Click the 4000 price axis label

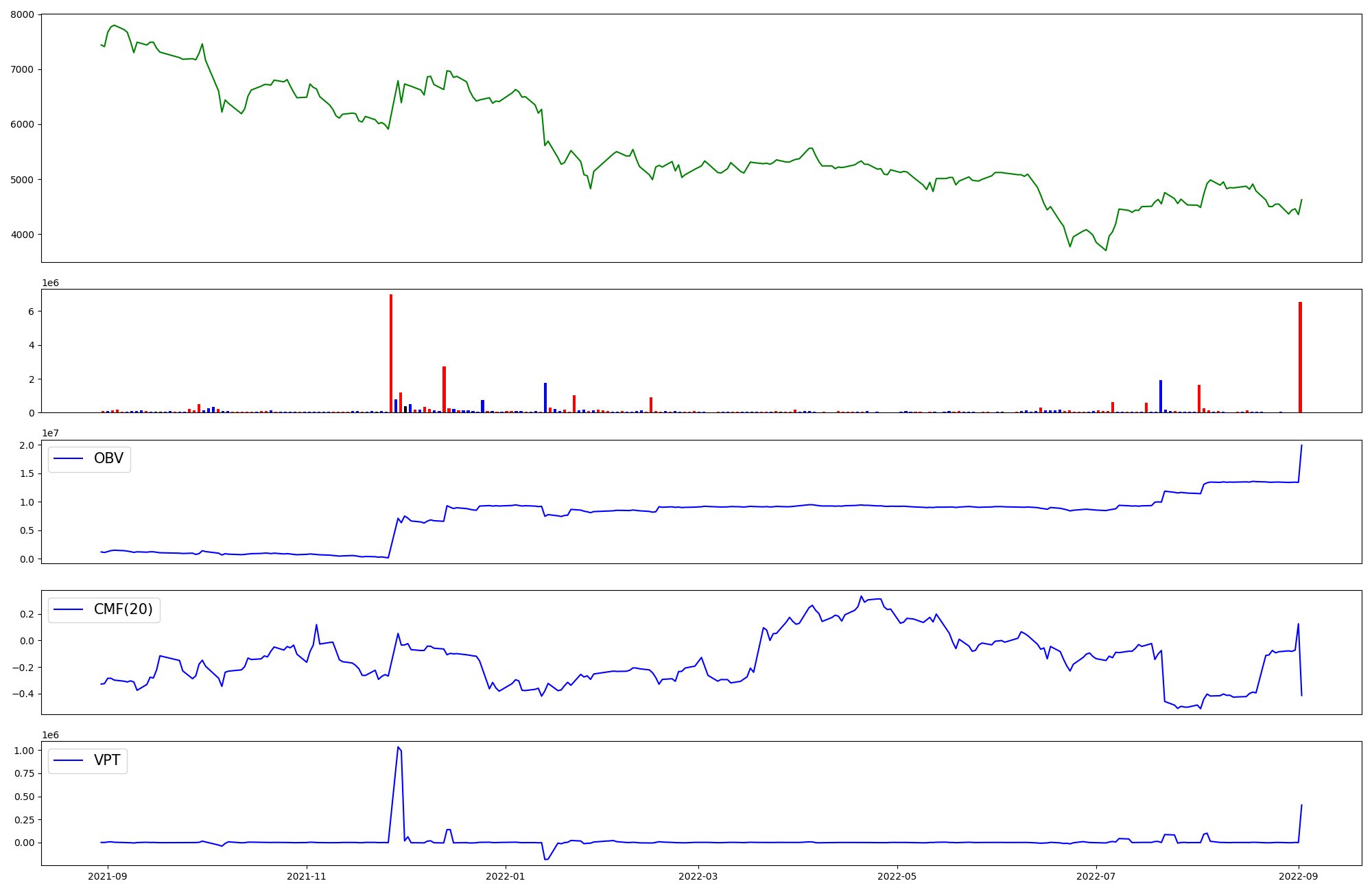pos(21,235)
